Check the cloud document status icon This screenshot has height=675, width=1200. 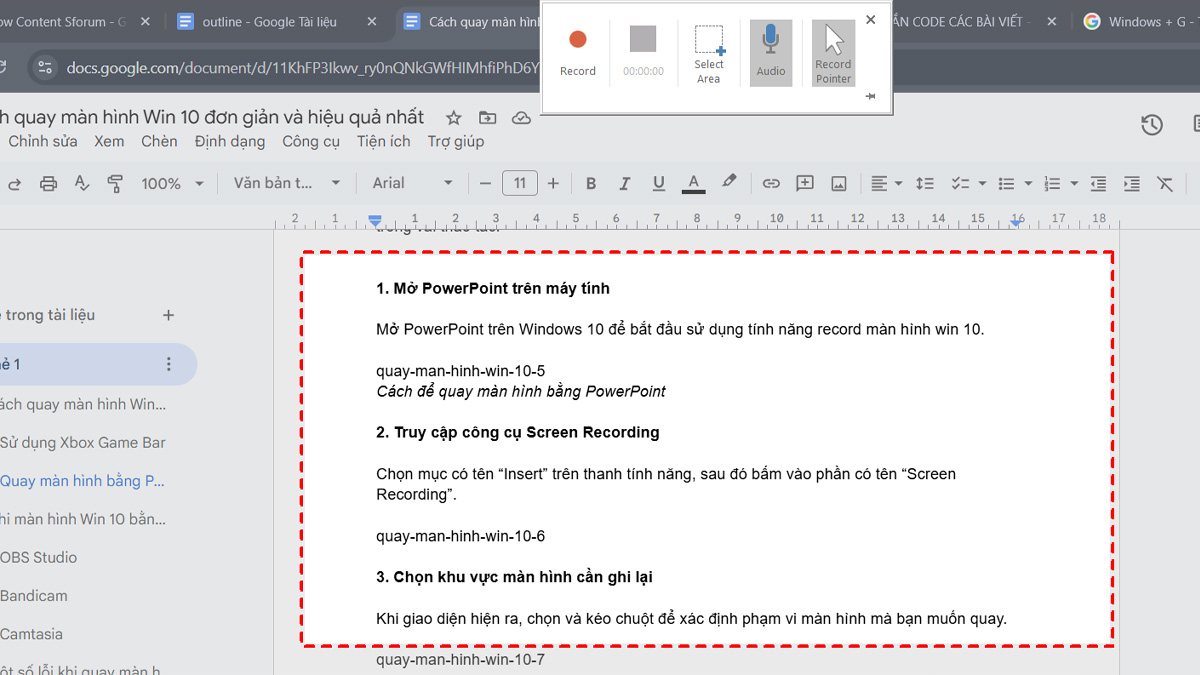tap(521, 118)
